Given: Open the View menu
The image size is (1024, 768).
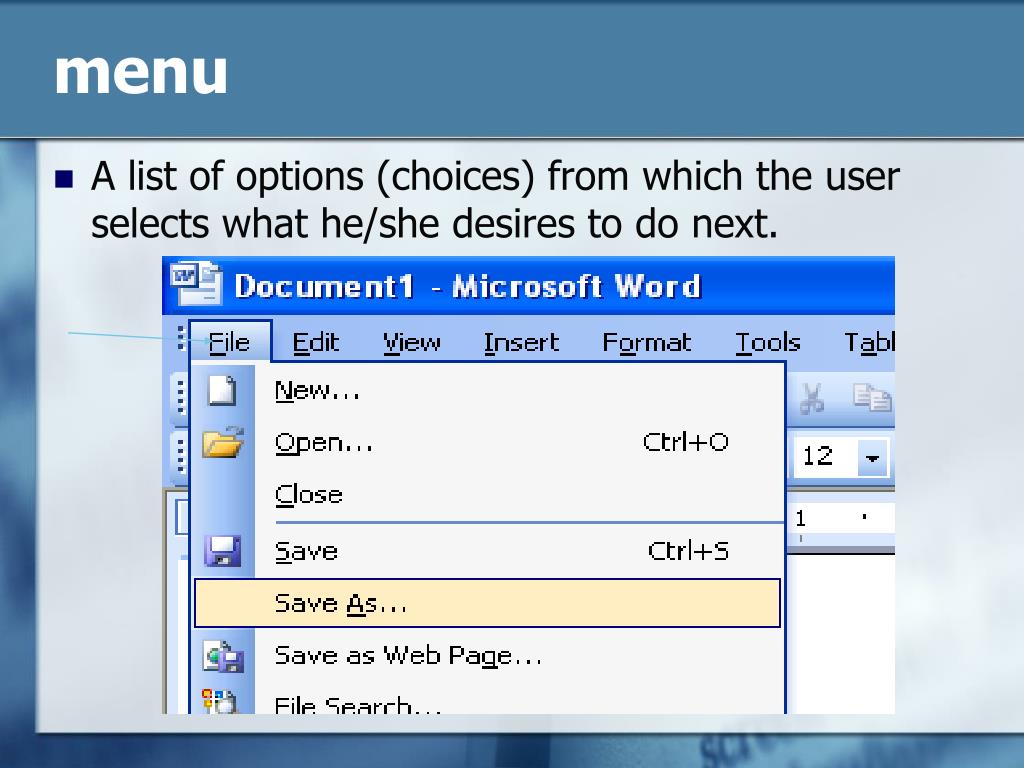Looking at the screenshot, I should coord(411,342).
